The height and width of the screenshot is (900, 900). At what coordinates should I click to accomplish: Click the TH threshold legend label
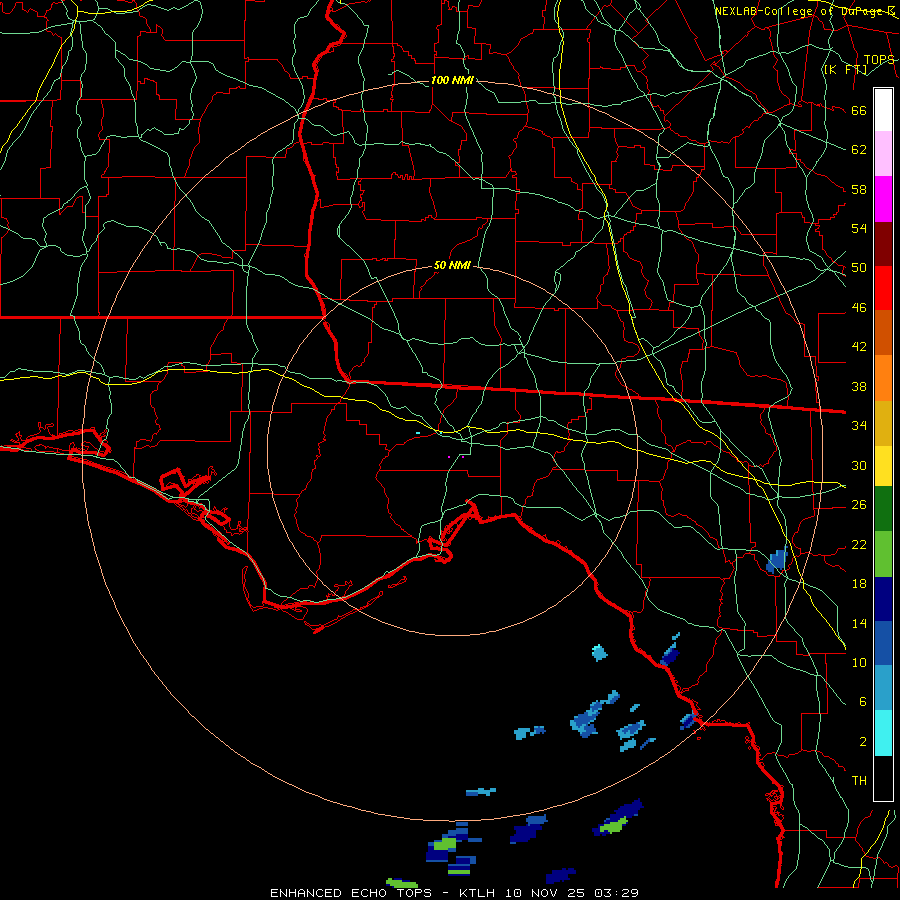859,781
